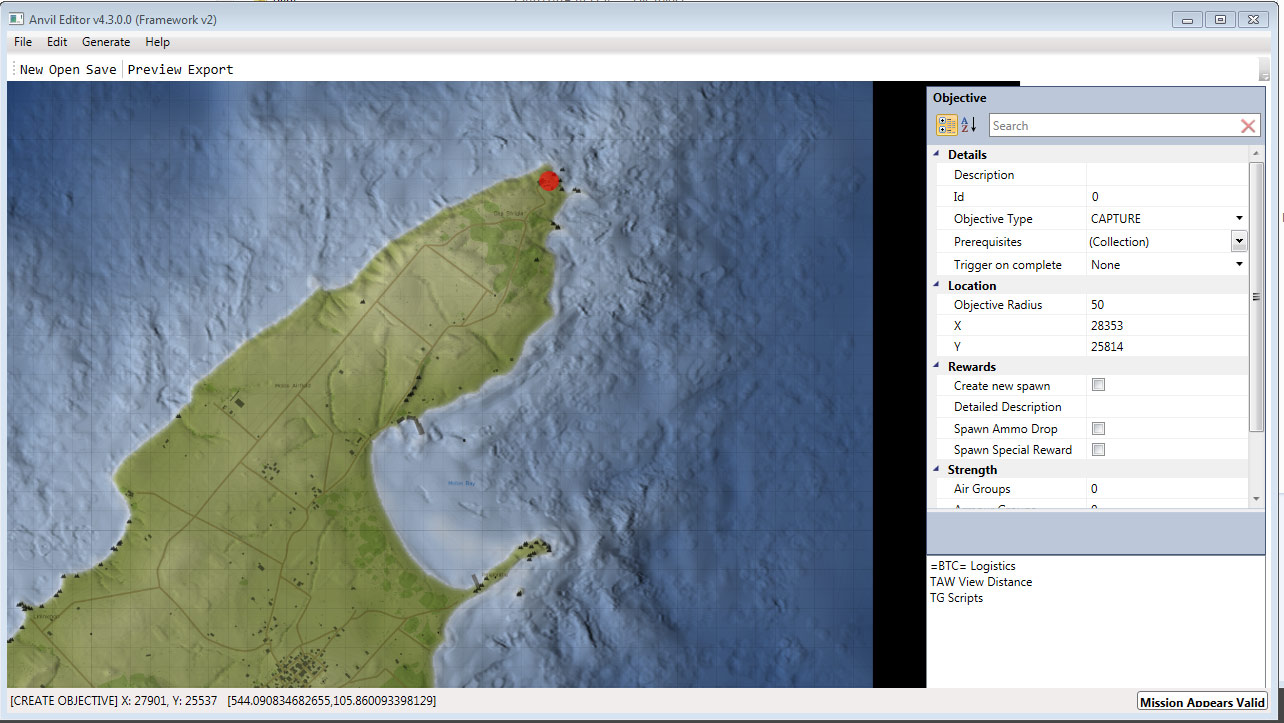Enable Spawn Special Reward checkbox
Screen dimensions: 1284x723
click(1098, 449)
